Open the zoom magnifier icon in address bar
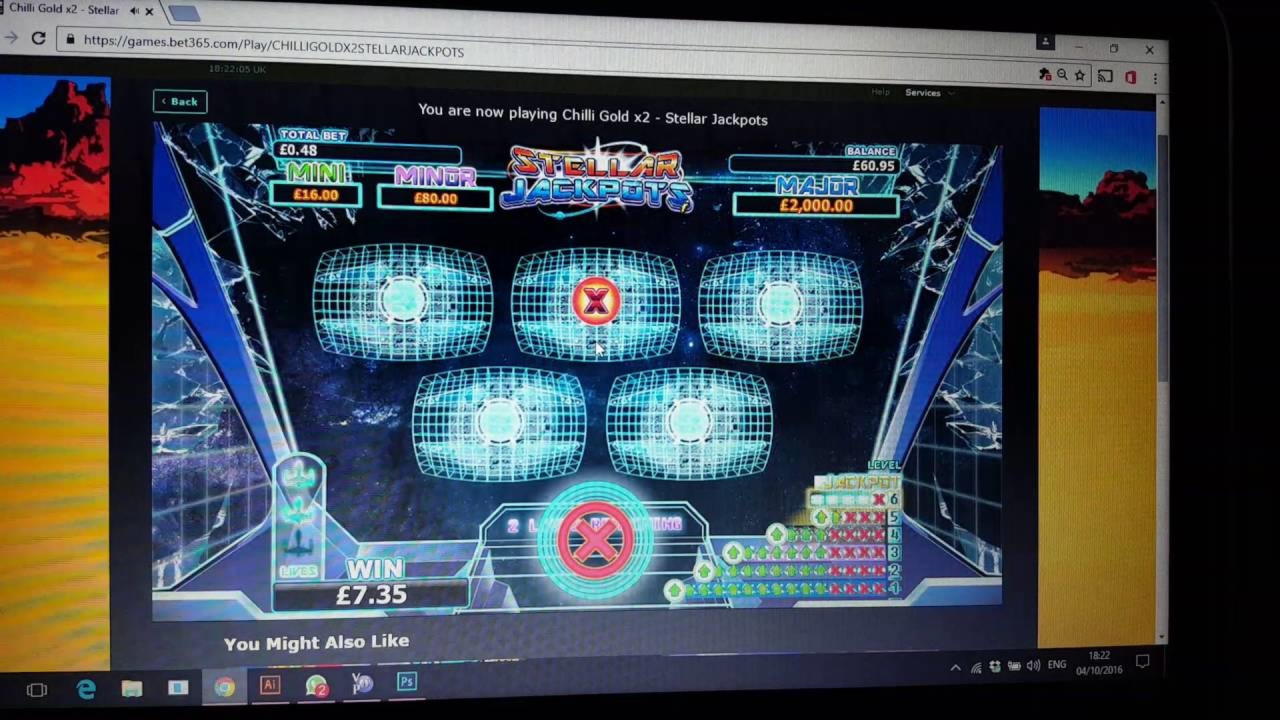Viewport: 1280px width, 720px height. click(x=1062, y=75)
